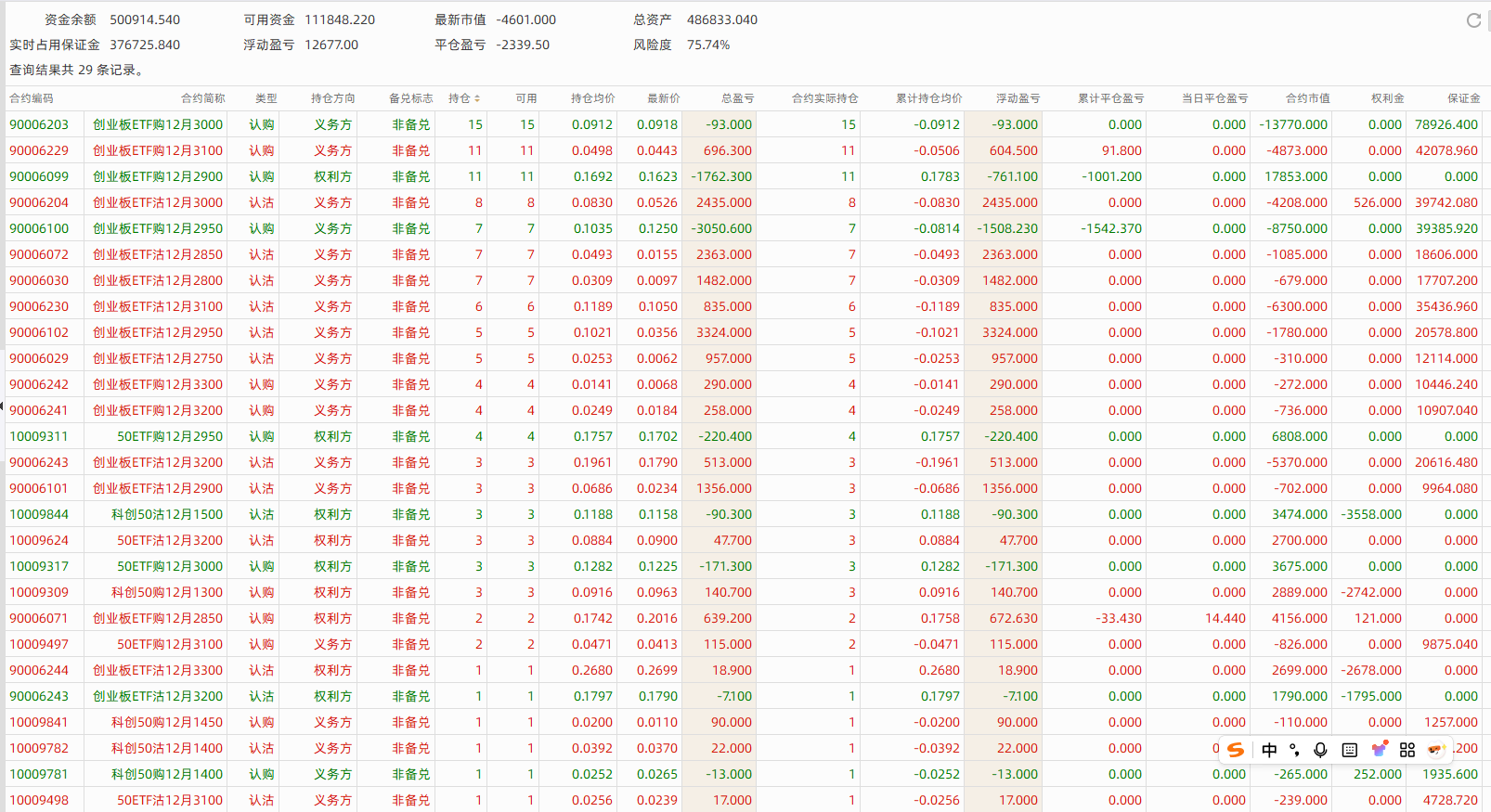Click the refresh icon at top right
The image size is (1491, 812).
[x=1473, y=20]
